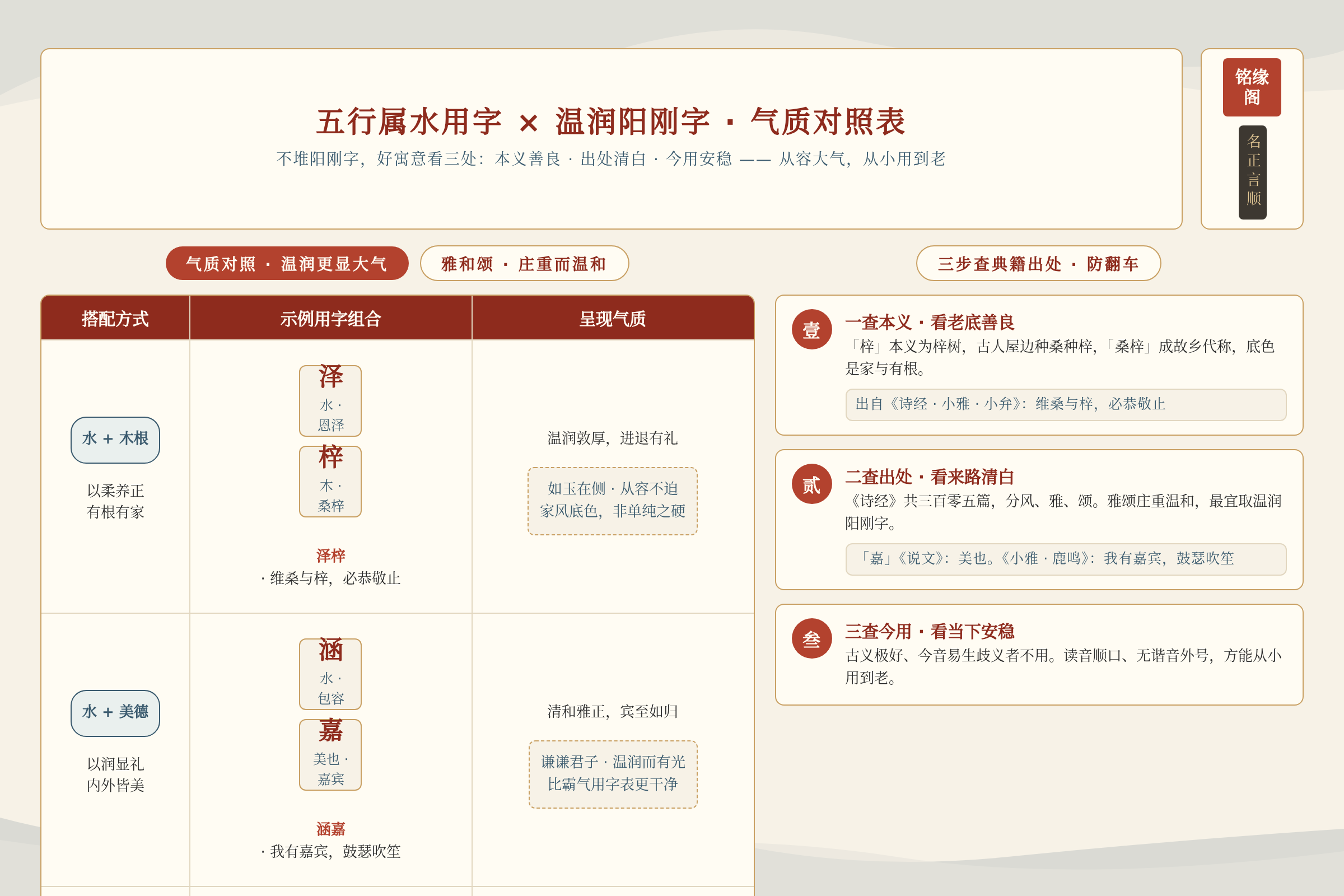Click the 水 + 木根 pairing tag

point(115,440)
